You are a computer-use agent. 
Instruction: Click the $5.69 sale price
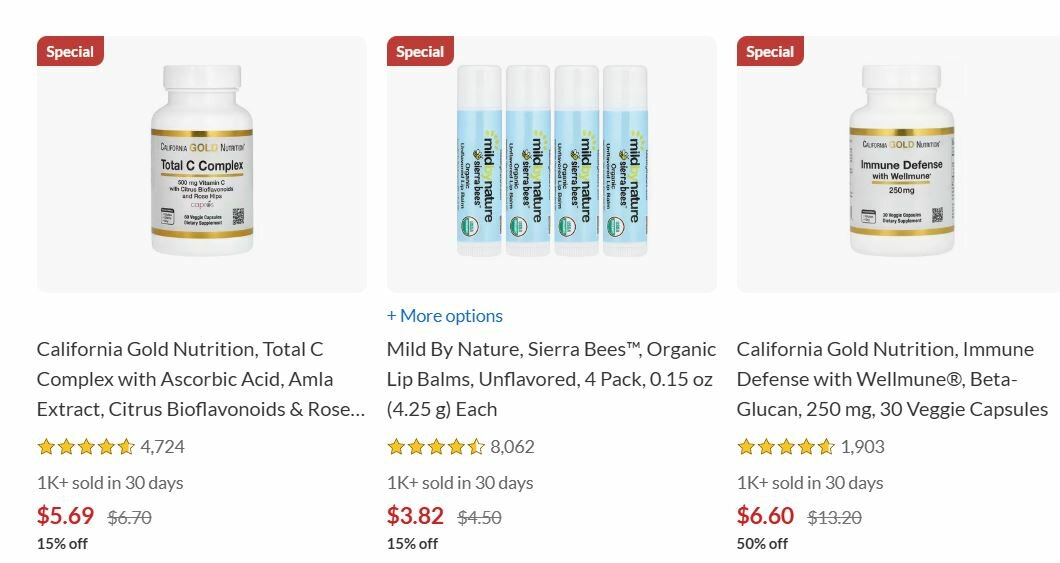(x=65, y=516)
